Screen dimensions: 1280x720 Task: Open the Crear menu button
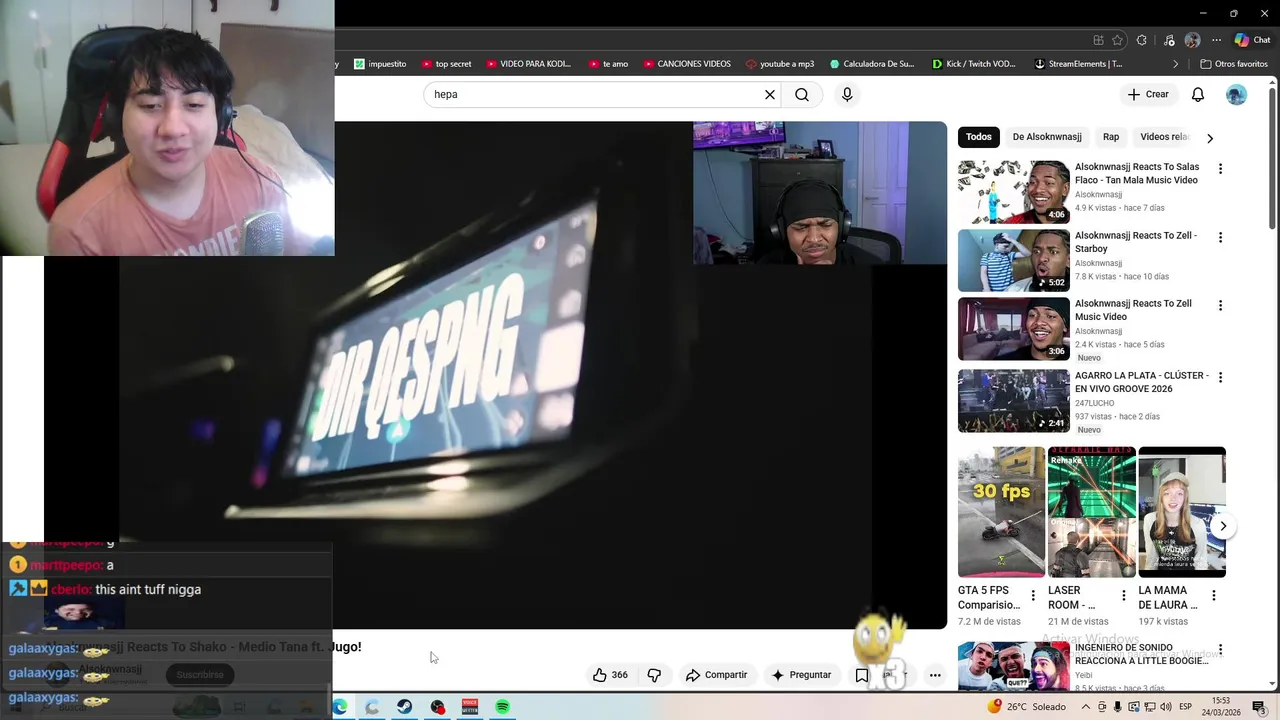coord(1148,94)
